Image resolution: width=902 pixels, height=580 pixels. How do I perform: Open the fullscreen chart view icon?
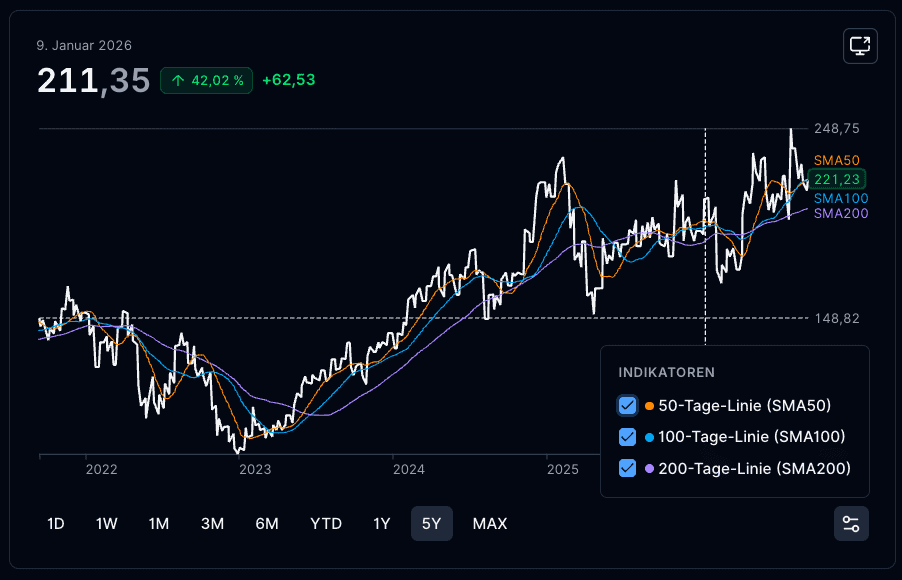860,45
